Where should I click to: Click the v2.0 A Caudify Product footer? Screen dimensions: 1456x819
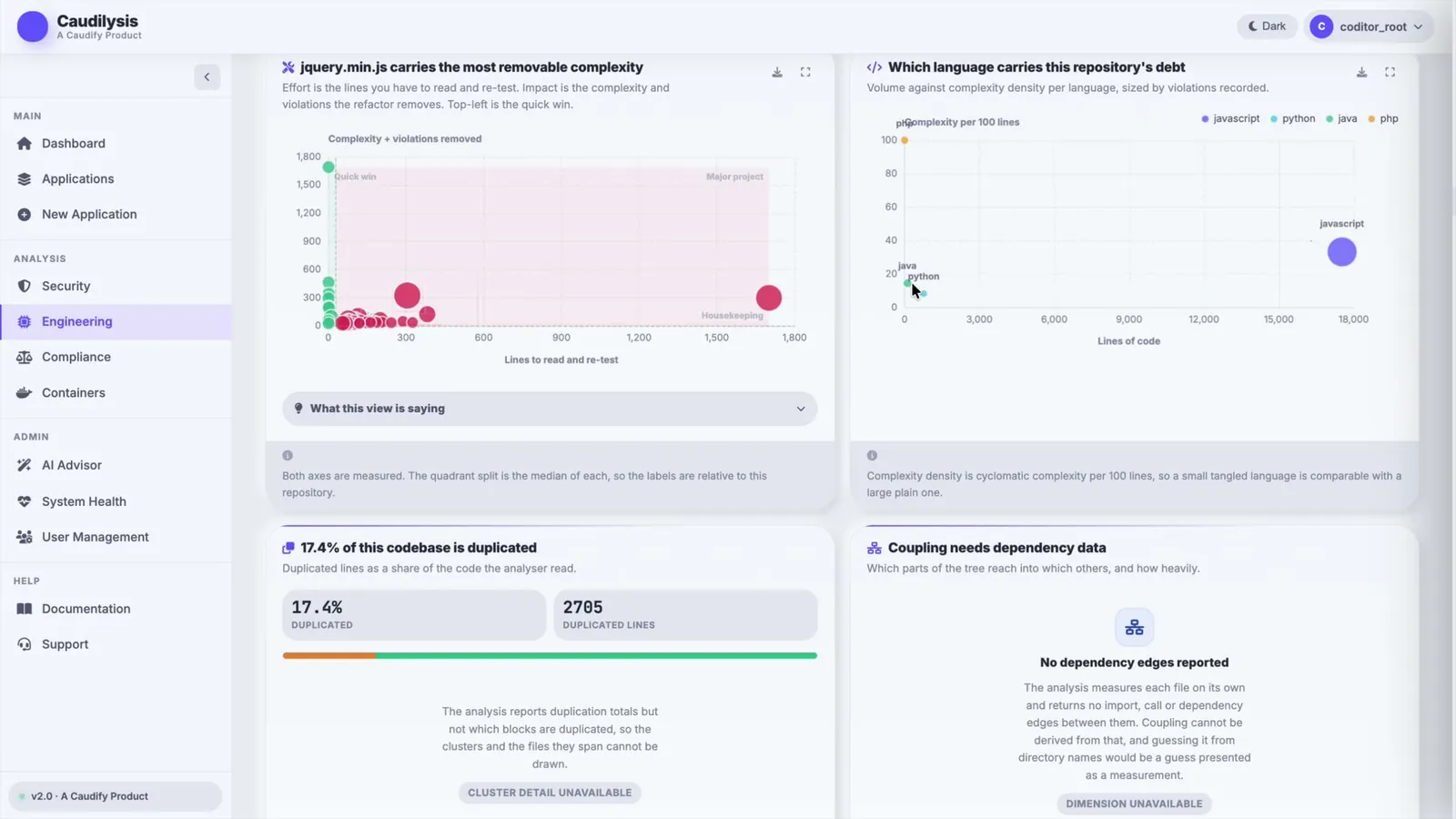pos(116,796)
